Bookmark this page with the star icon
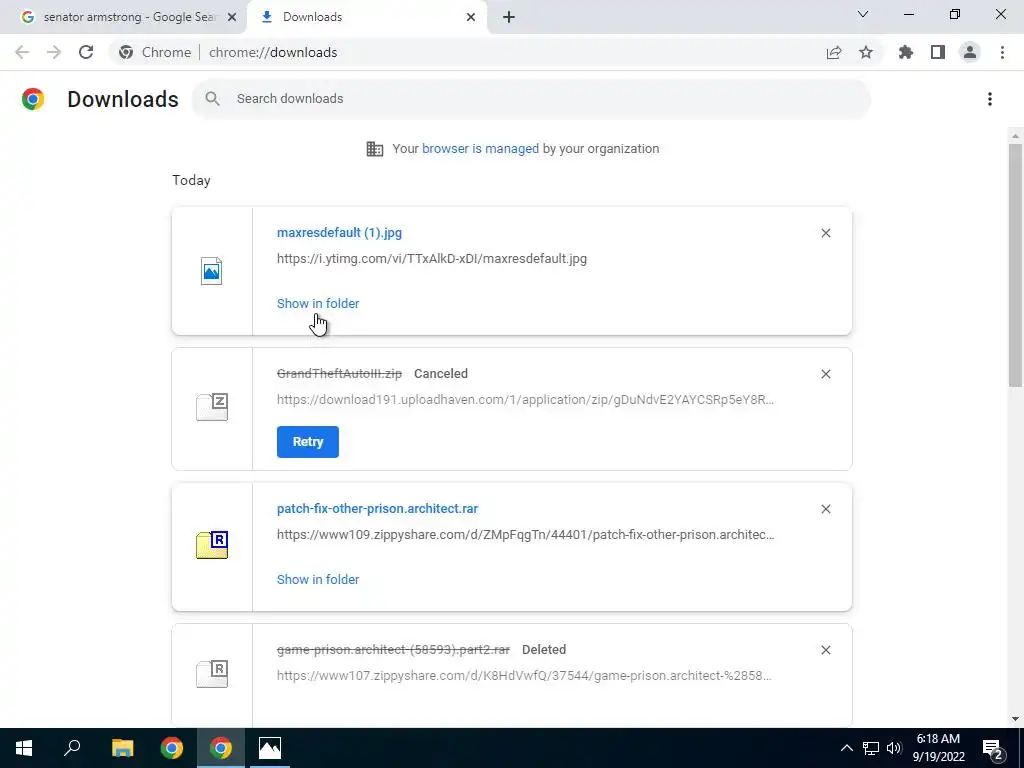 (866, 52)
